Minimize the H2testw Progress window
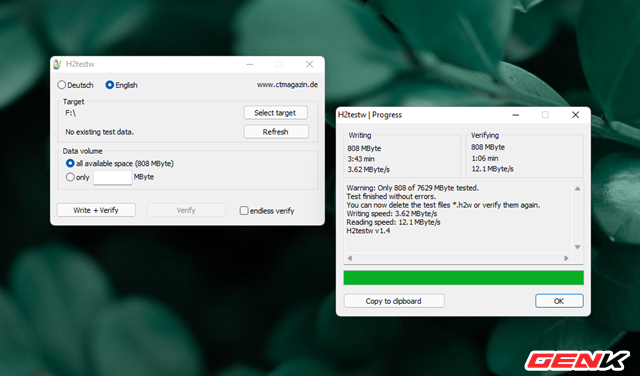The height and width of the screenshot is (376, 640). tap(516, 115)
